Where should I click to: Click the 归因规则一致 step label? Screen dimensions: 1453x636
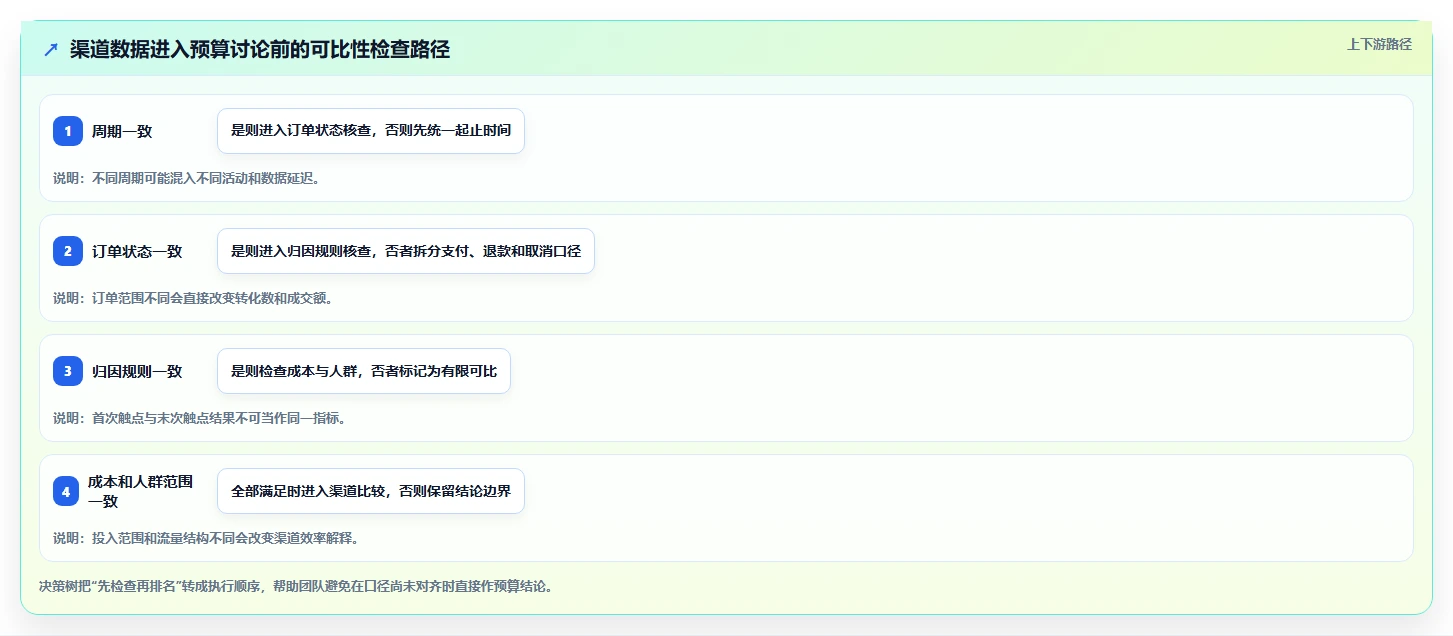pyautogui.click(x=137, y=371)
